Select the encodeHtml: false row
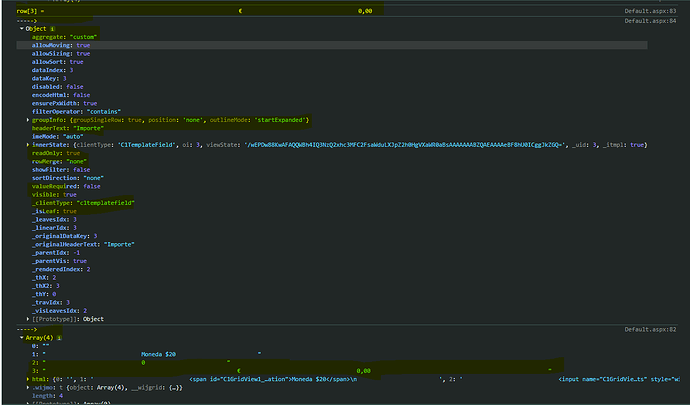Screen dimensions: 690x405 (x=61, y=95)
